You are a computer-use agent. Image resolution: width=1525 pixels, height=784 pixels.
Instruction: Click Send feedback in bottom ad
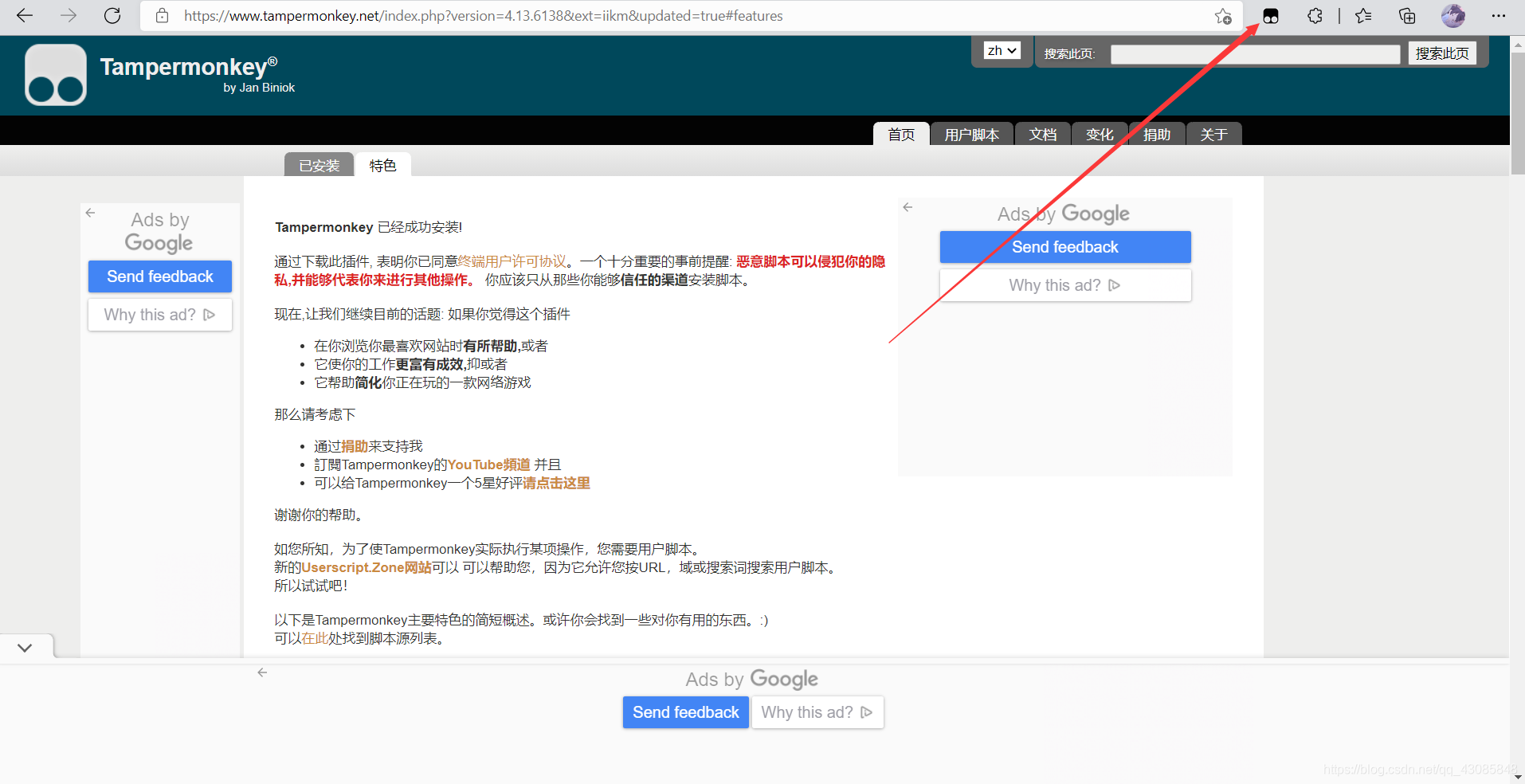tap(686, 712)
